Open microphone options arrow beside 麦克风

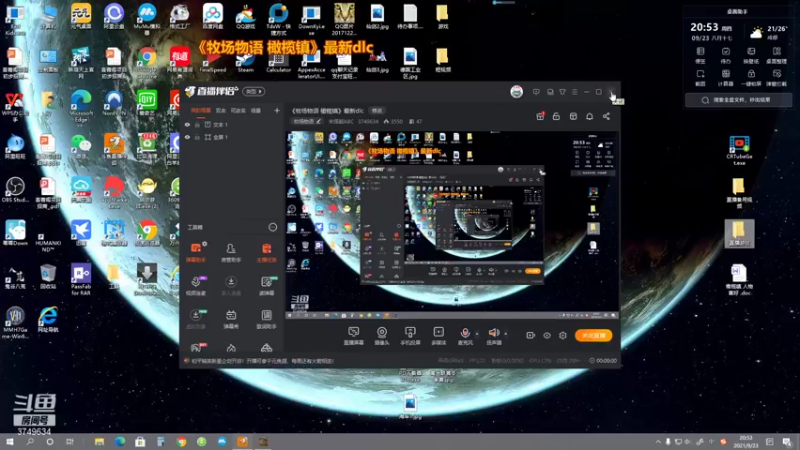coord(477,334)
